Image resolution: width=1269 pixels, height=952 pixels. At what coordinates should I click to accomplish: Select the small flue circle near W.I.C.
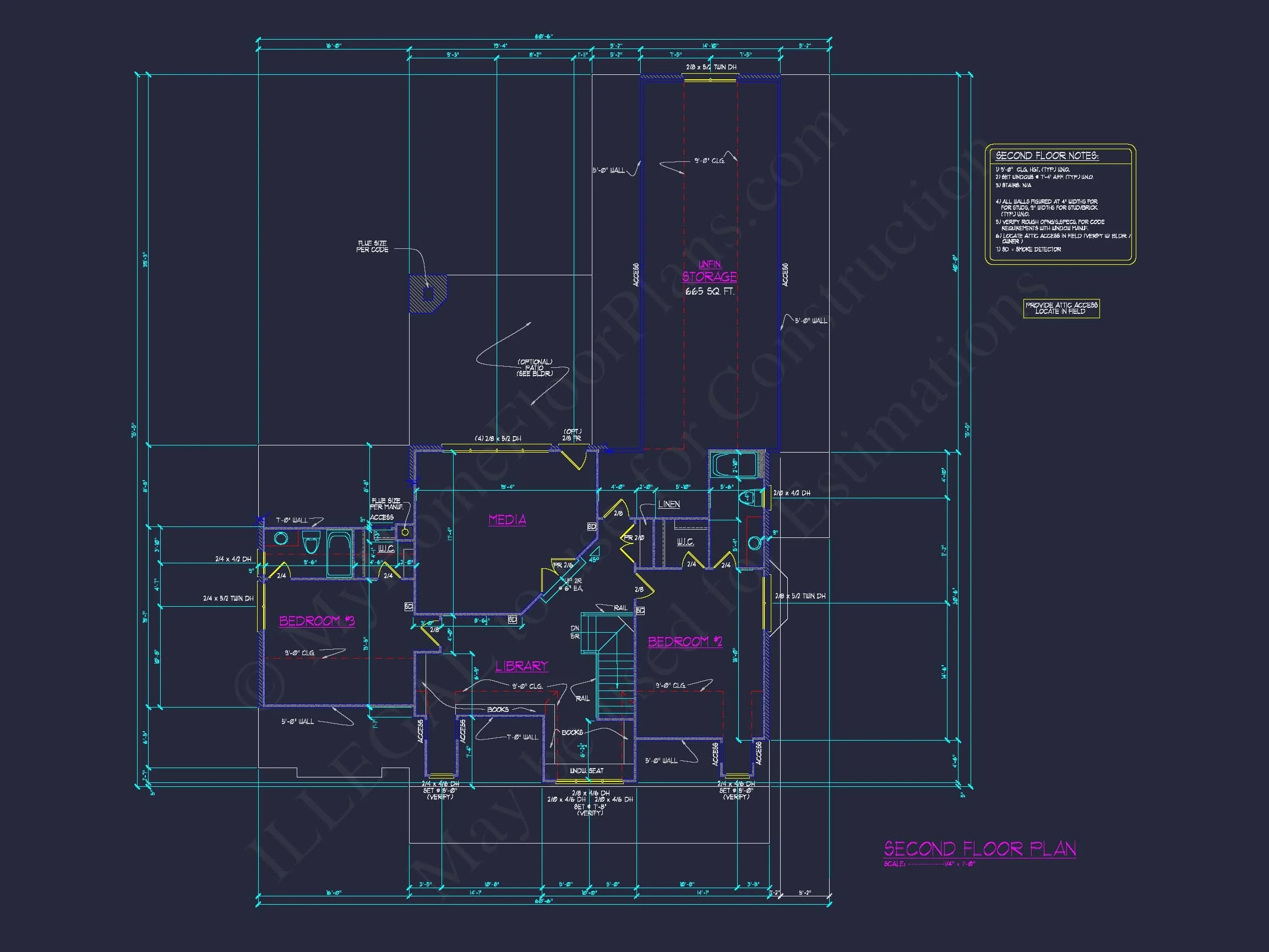point(405,532)
